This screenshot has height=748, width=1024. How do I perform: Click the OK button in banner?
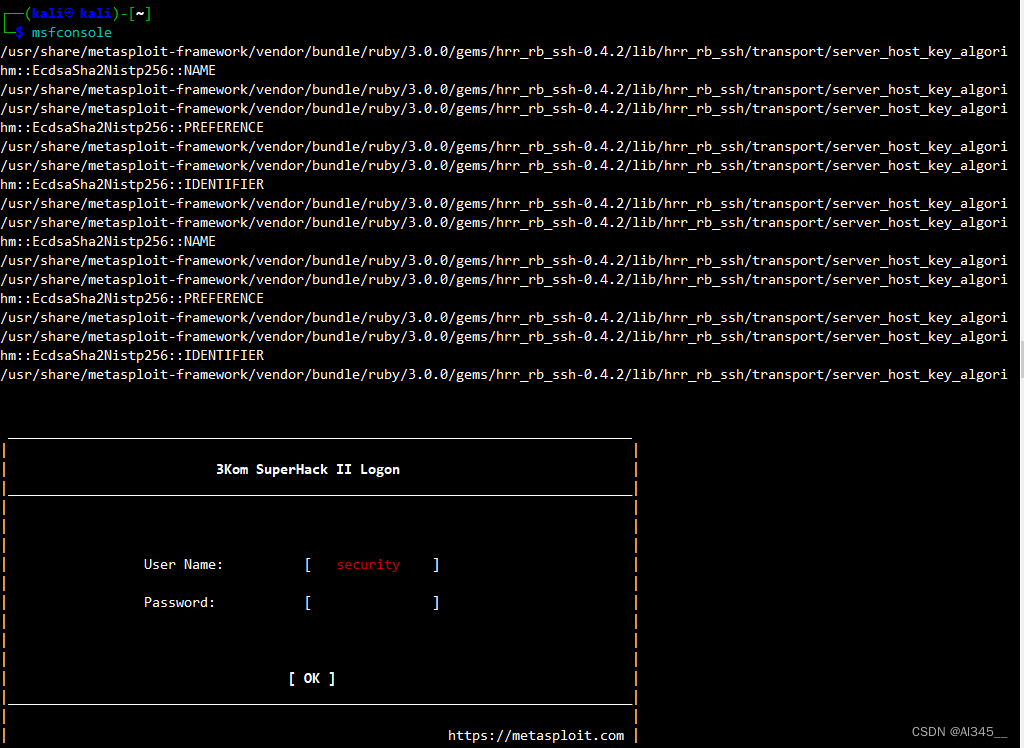point(312,679)
